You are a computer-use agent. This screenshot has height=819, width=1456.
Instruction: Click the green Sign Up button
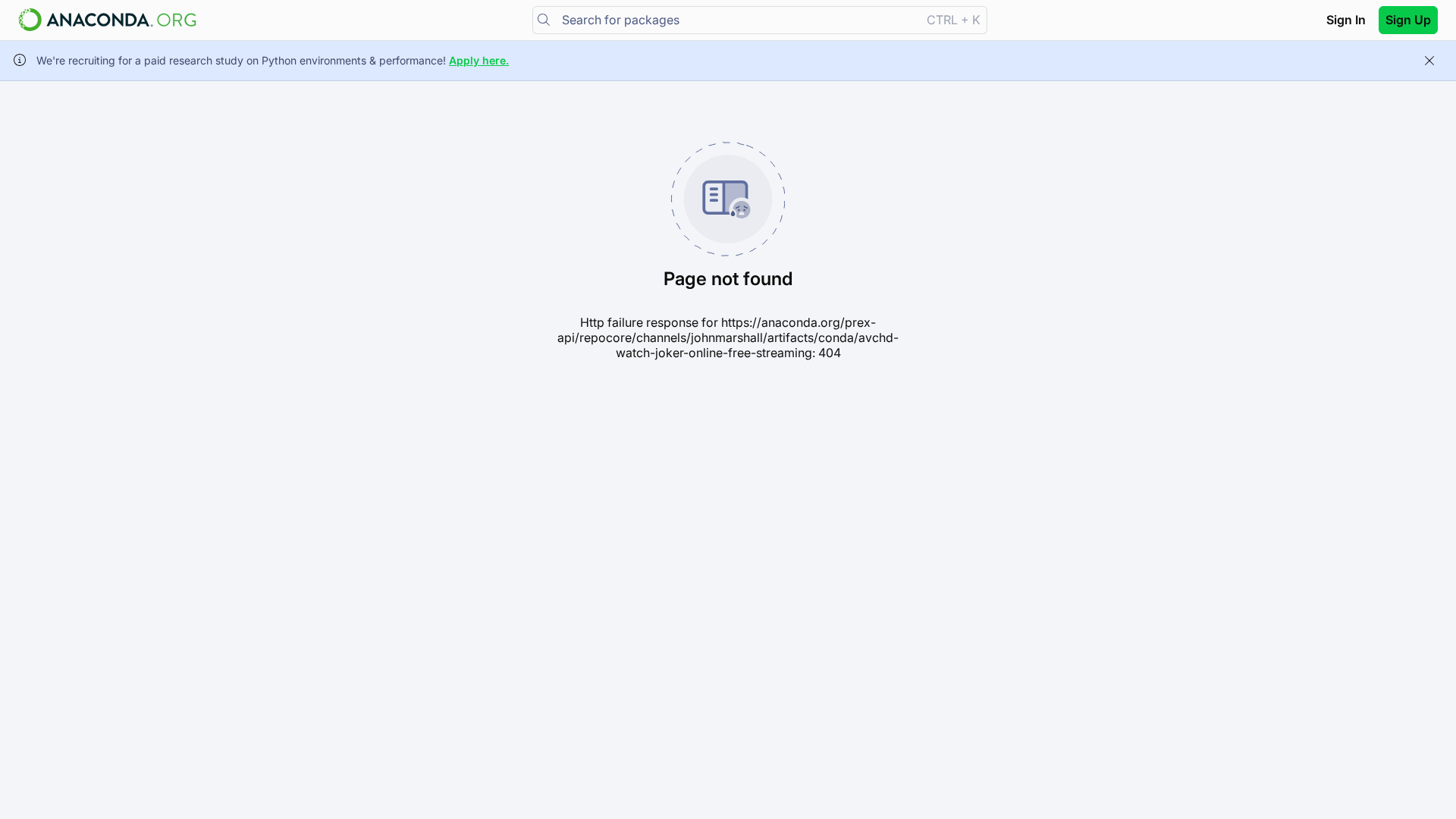[x=1407, y=20]
